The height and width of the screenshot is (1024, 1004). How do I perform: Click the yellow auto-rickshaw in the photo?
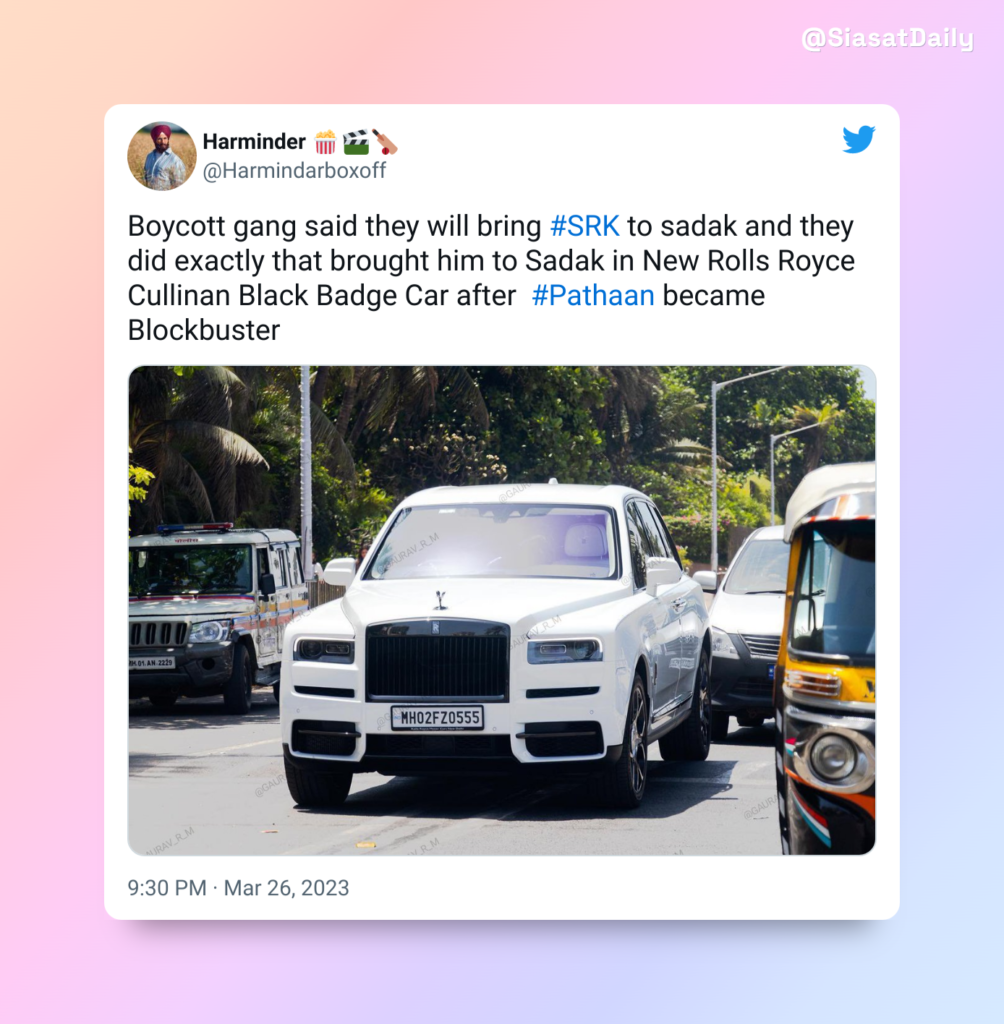coord(826,658)
